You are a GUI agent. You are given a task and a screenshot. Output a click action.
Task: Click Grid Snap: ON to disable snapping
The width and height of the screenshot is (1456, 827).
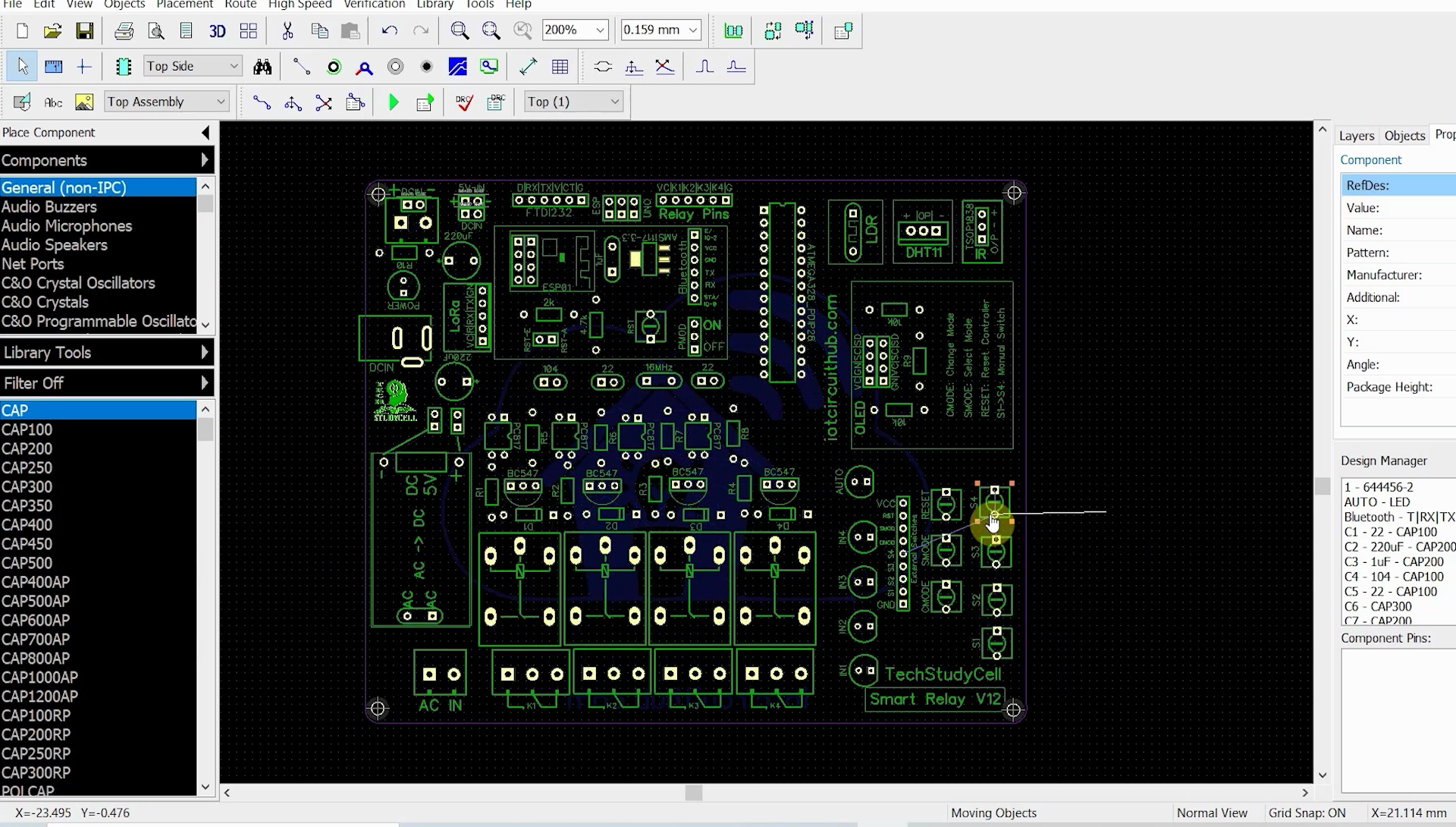1307,813
